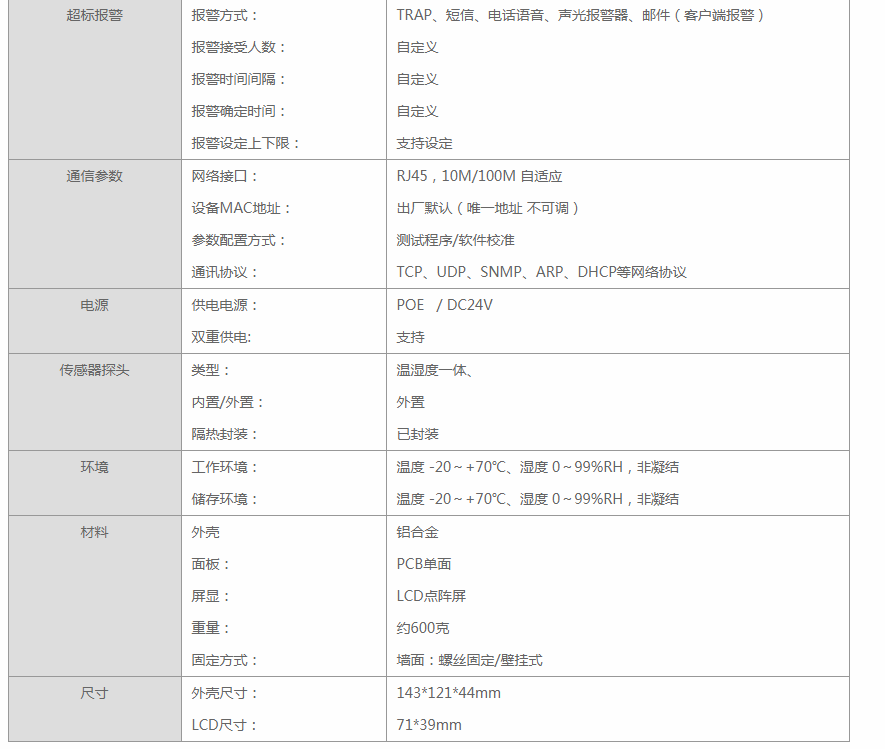Select the POE / DC24V power value
885x749 pixels.
444,306
